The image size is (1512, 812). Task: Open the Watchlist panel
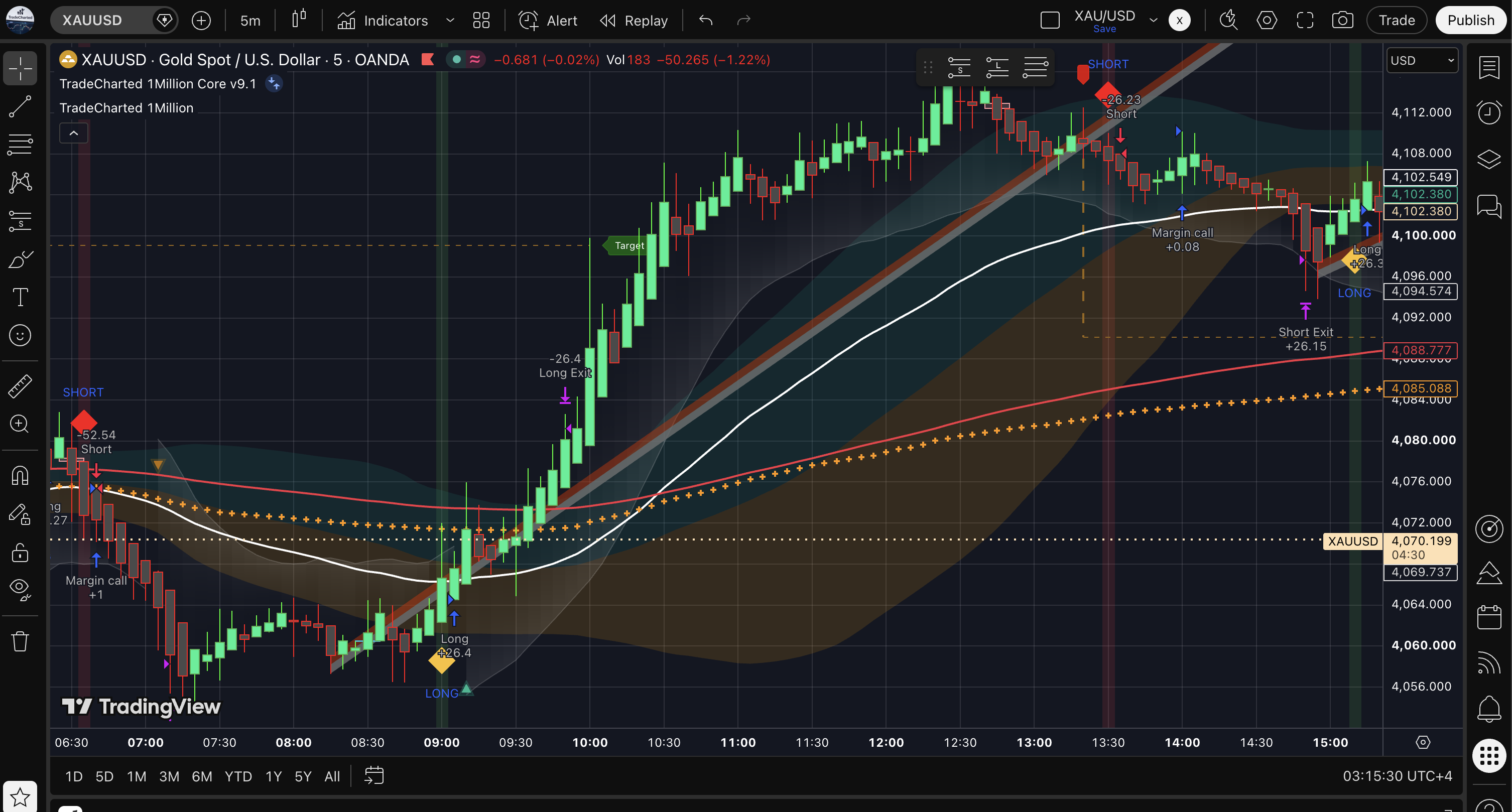pos(1489,68)
